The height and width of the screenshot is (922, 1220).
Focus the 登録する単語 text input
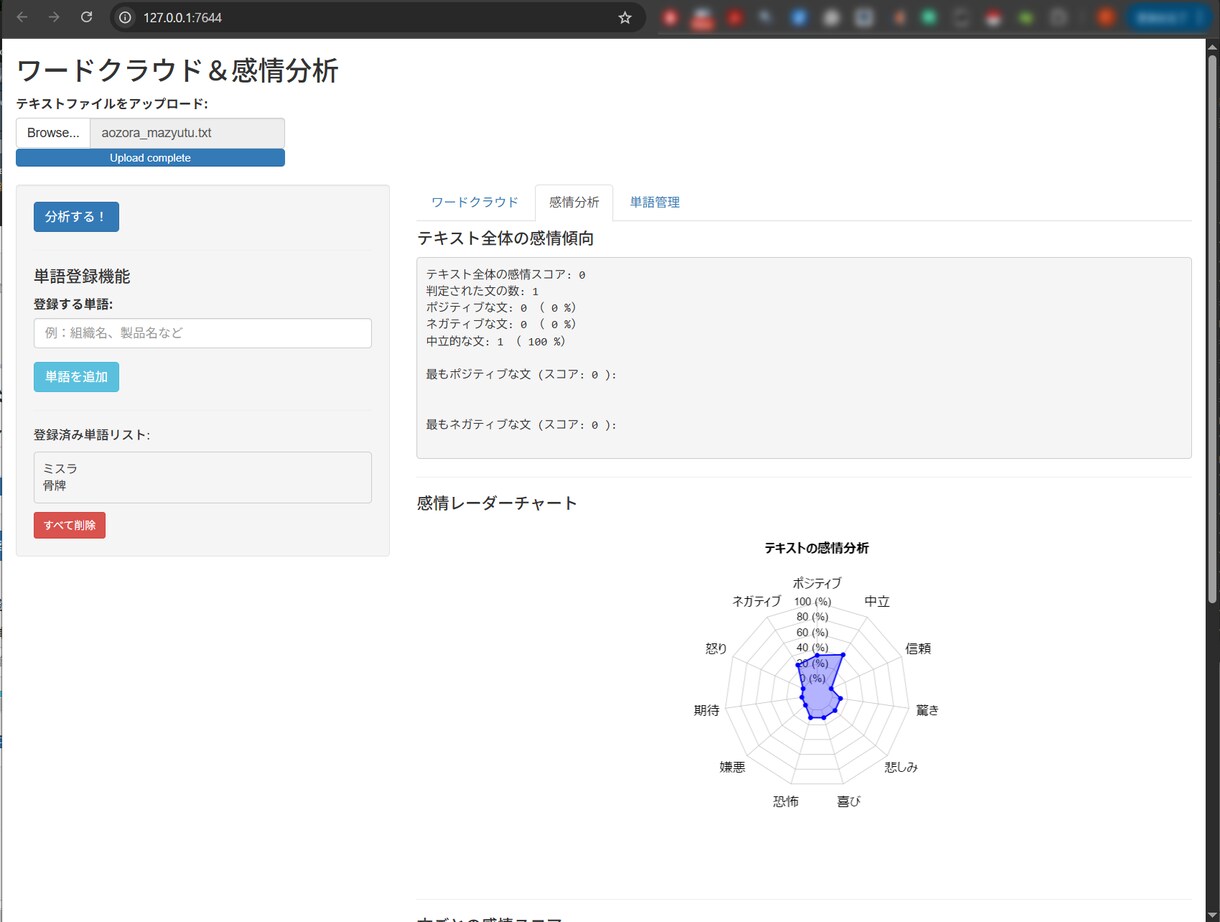coord(202,333)
